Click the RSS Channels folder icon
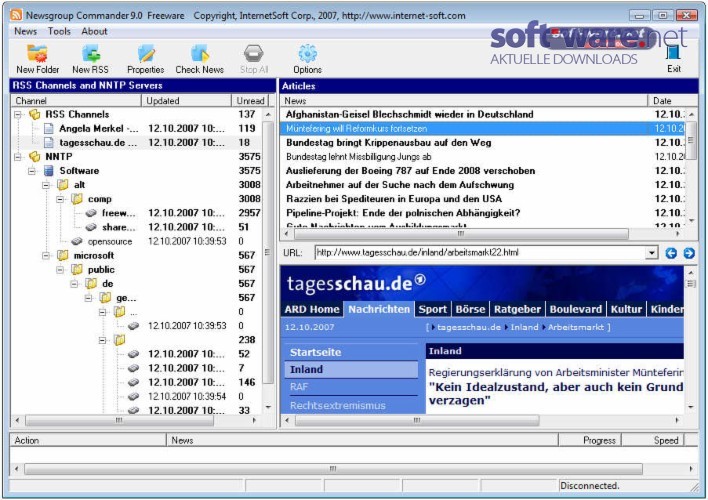The height and width of the screenshot is (500, 708). click(x=35, y=114)
